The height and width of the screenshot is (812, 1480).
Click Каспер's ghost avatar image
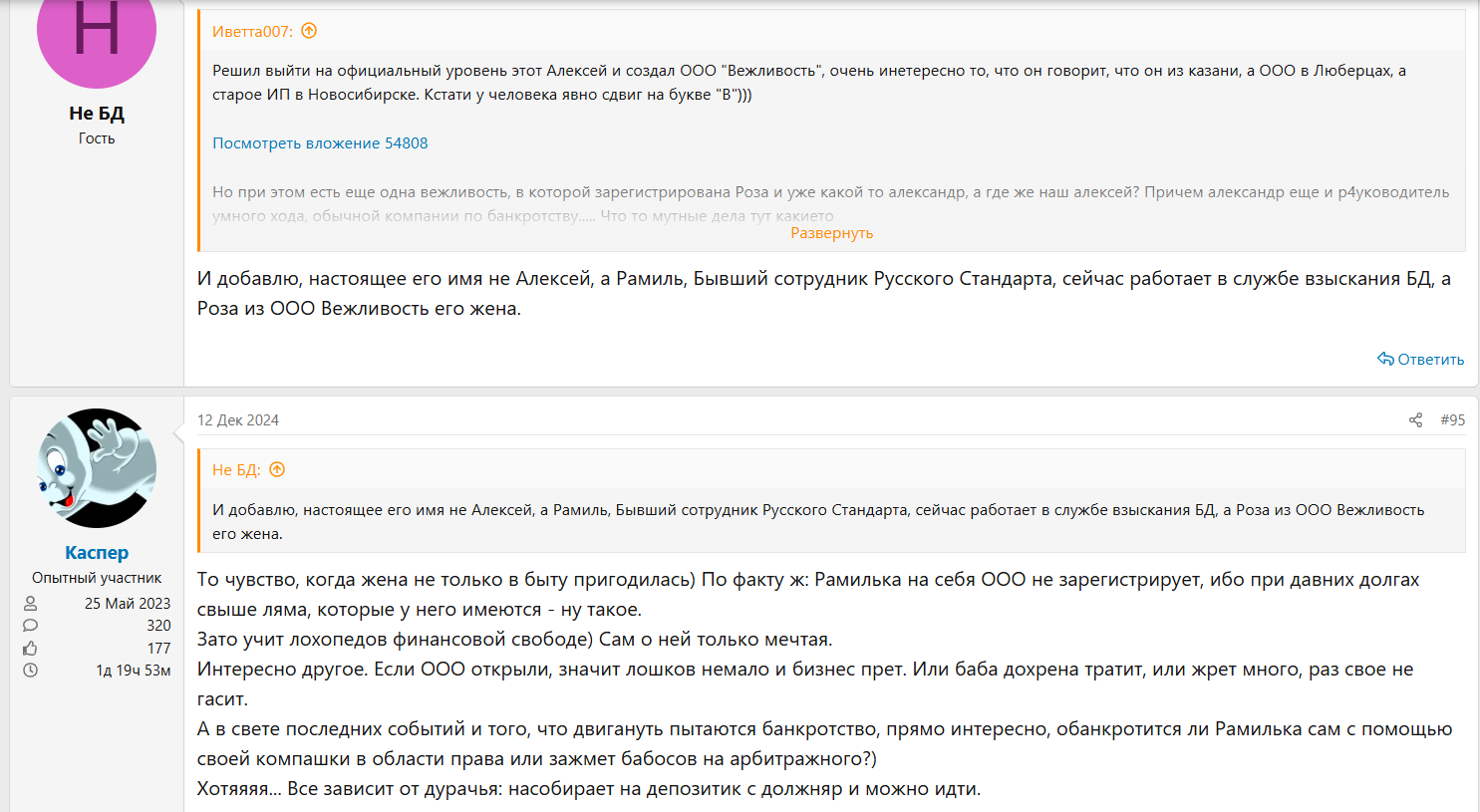click(x=97, y=468)
